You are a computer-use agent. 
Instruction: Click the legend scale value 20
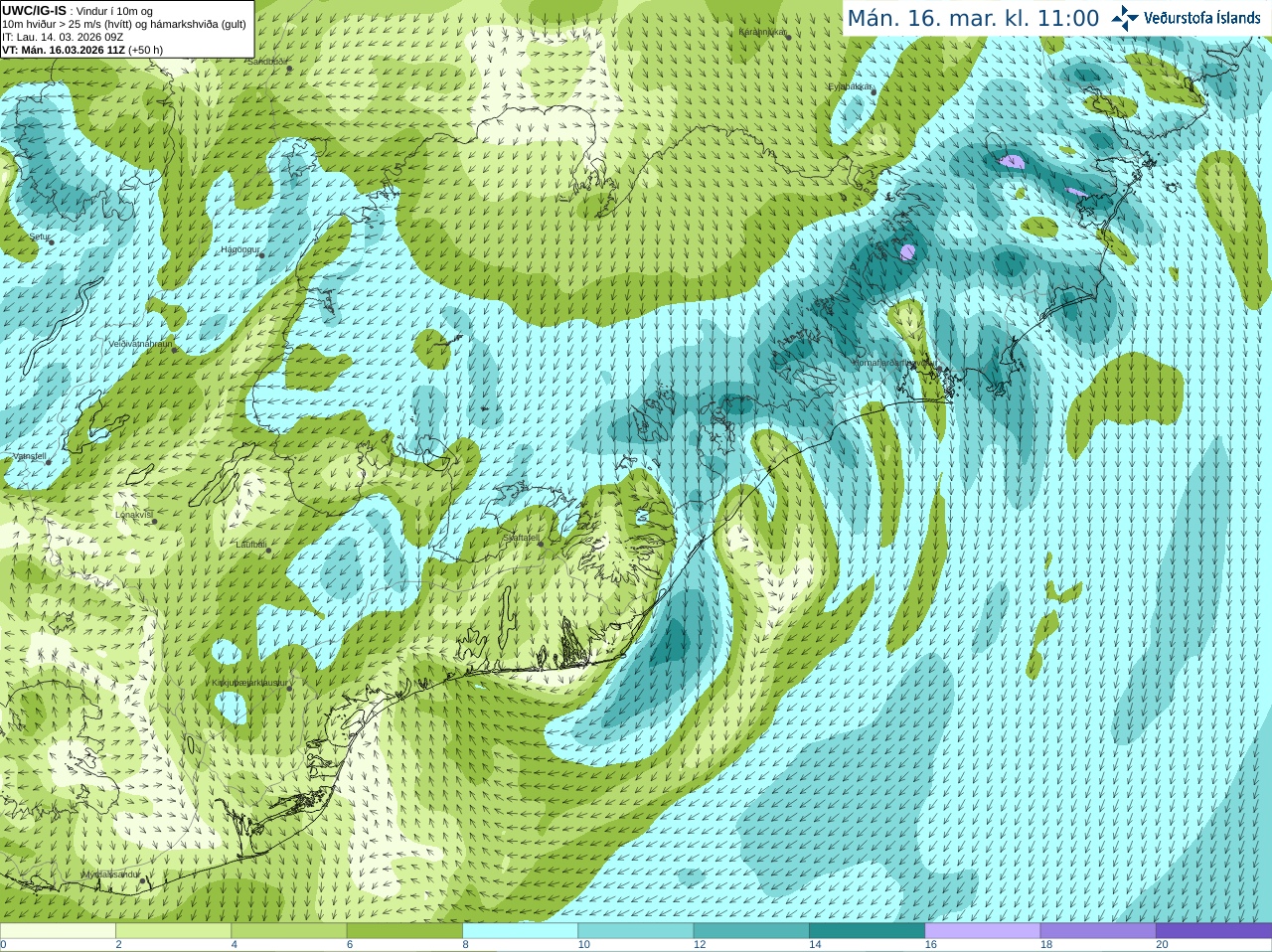pyautogui.click(x=1163, y=945)
